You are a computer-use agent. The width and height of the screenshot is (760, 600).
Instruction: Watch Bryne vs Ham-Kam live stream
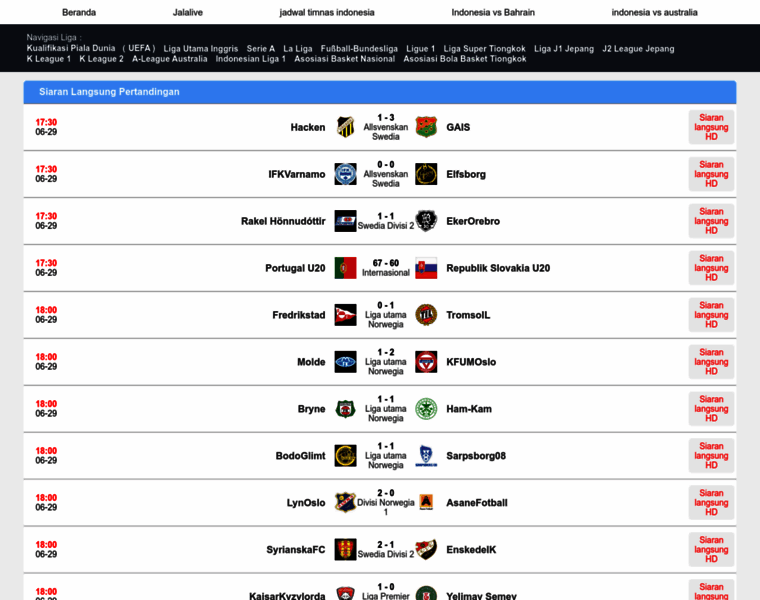(711, 409)
